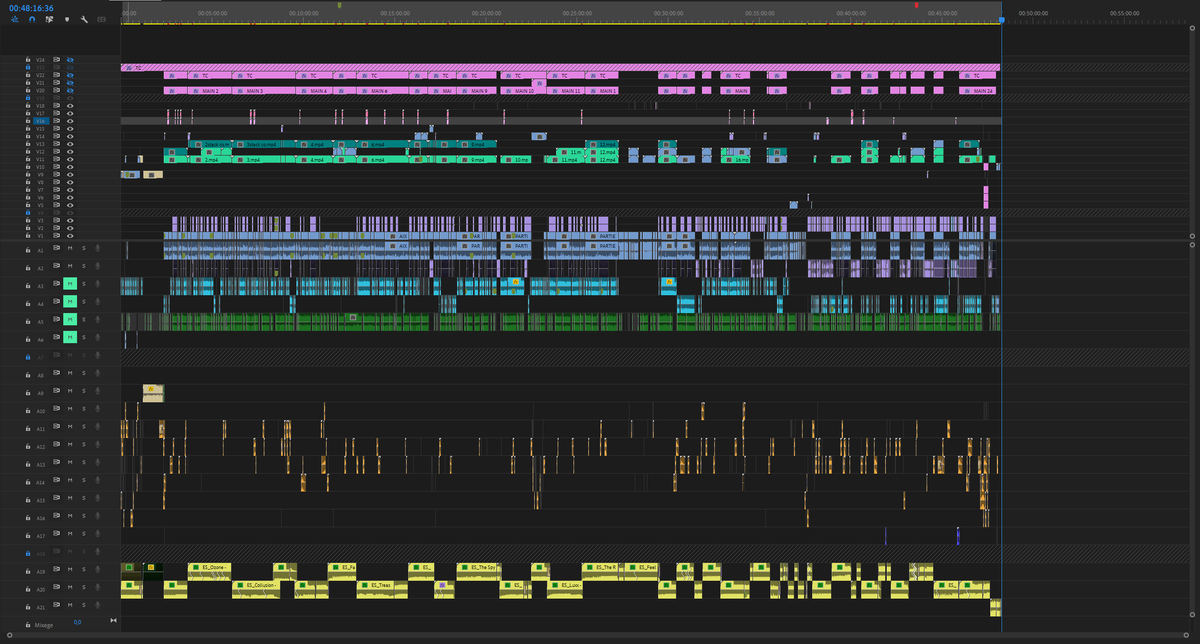Toggle sync lock for track V1
The image size is (1200, 644).
click(x=58, y=236)
